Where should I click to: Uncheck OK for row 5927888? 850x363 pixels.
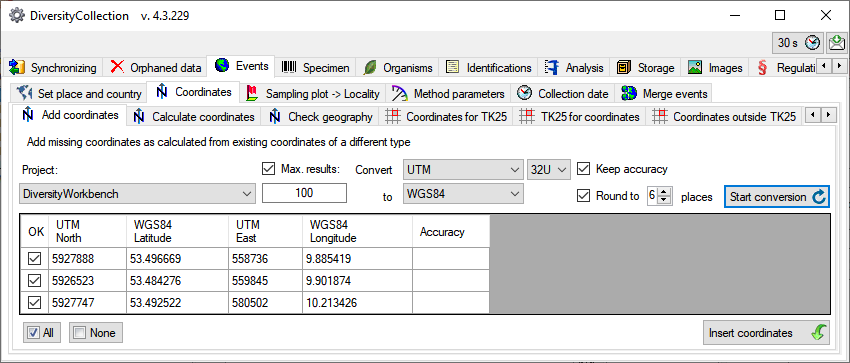[x=35, y=259]
